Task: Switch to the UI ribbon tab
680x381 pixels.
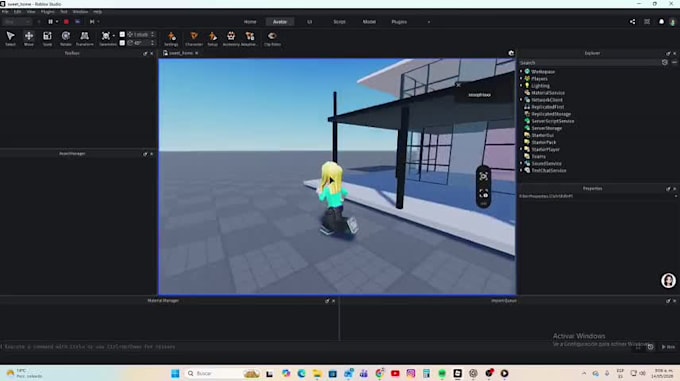Action: (310, 22)
